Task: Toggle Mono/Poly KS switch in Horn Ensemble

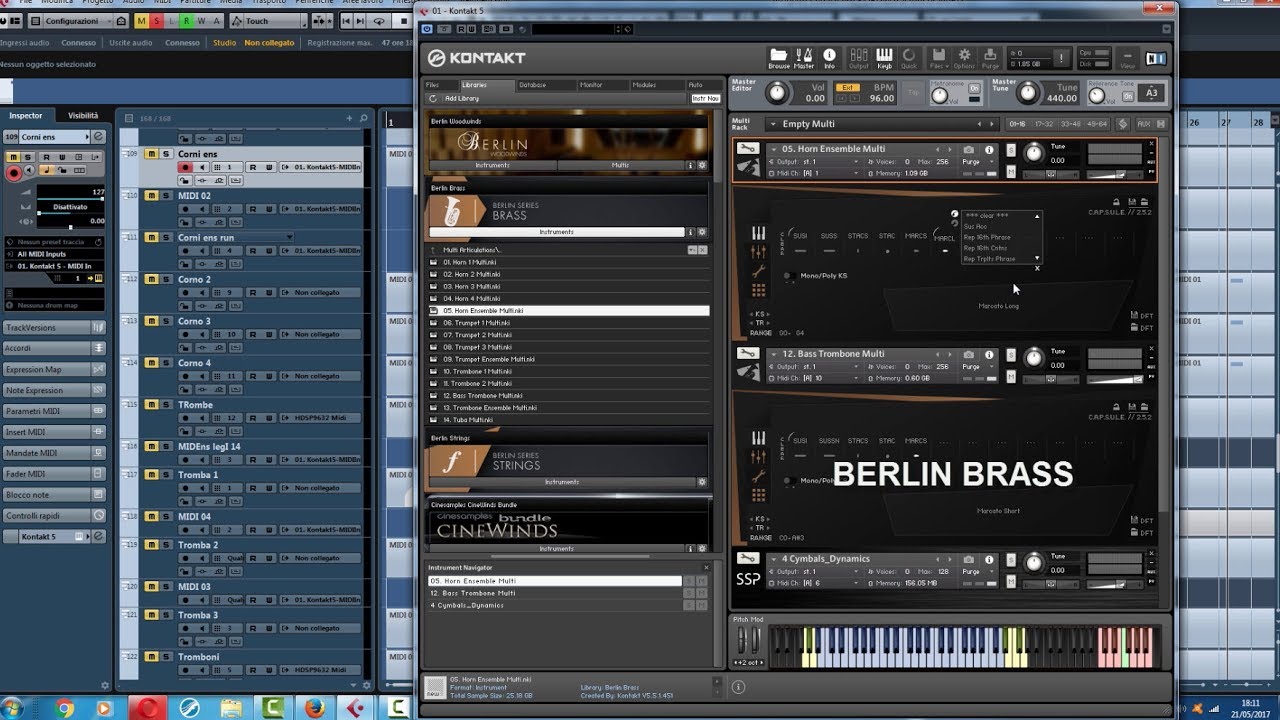Action: pos(789,275)
